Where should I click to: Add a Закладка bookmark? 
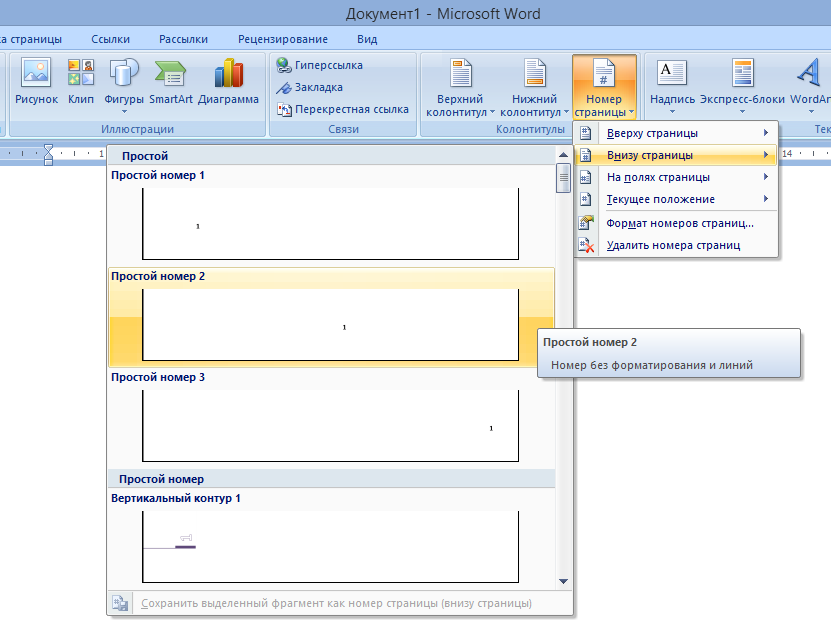[311, 87]
